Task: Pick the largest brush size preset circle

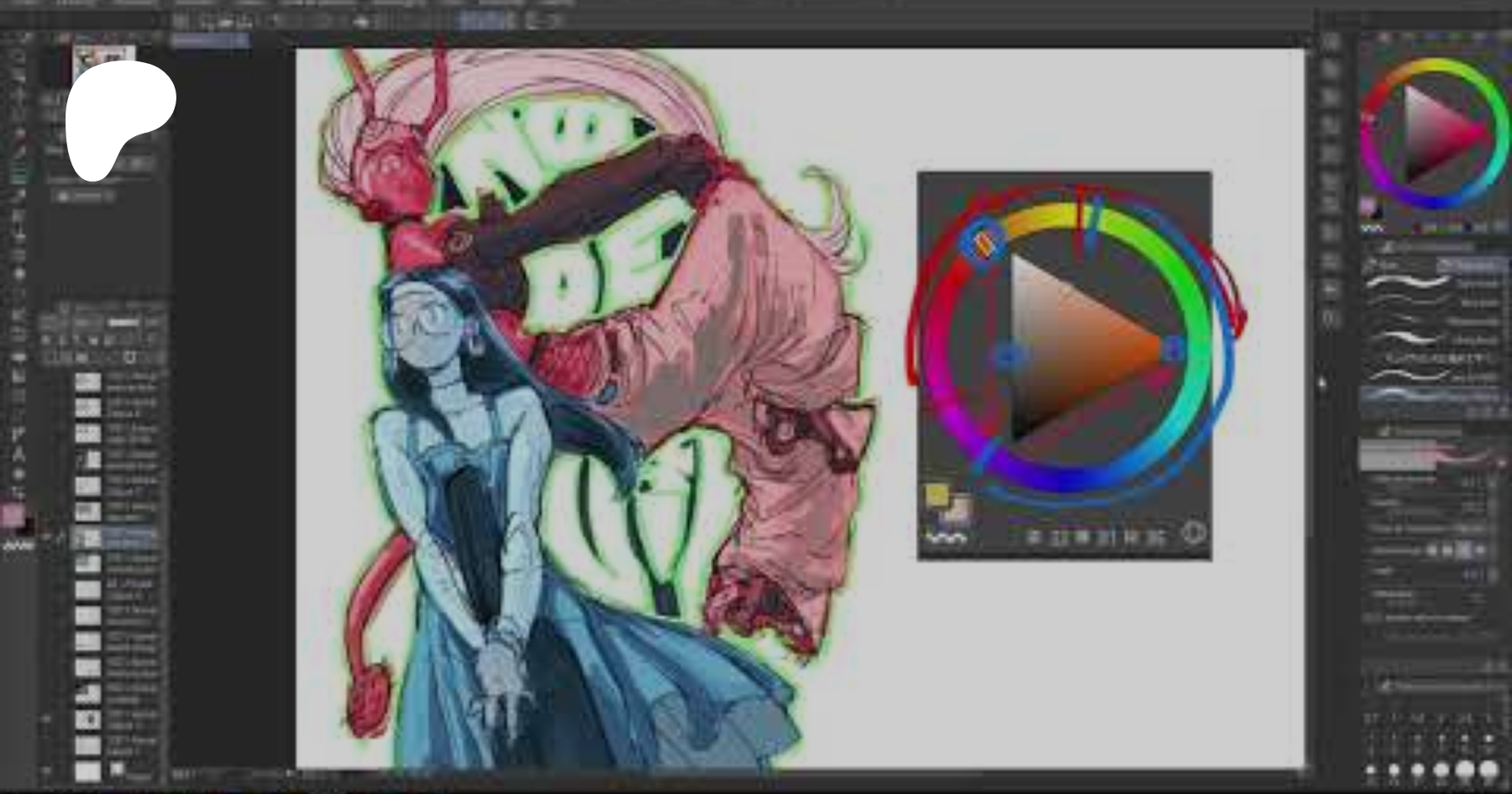Action: (x=1488, y=769)
